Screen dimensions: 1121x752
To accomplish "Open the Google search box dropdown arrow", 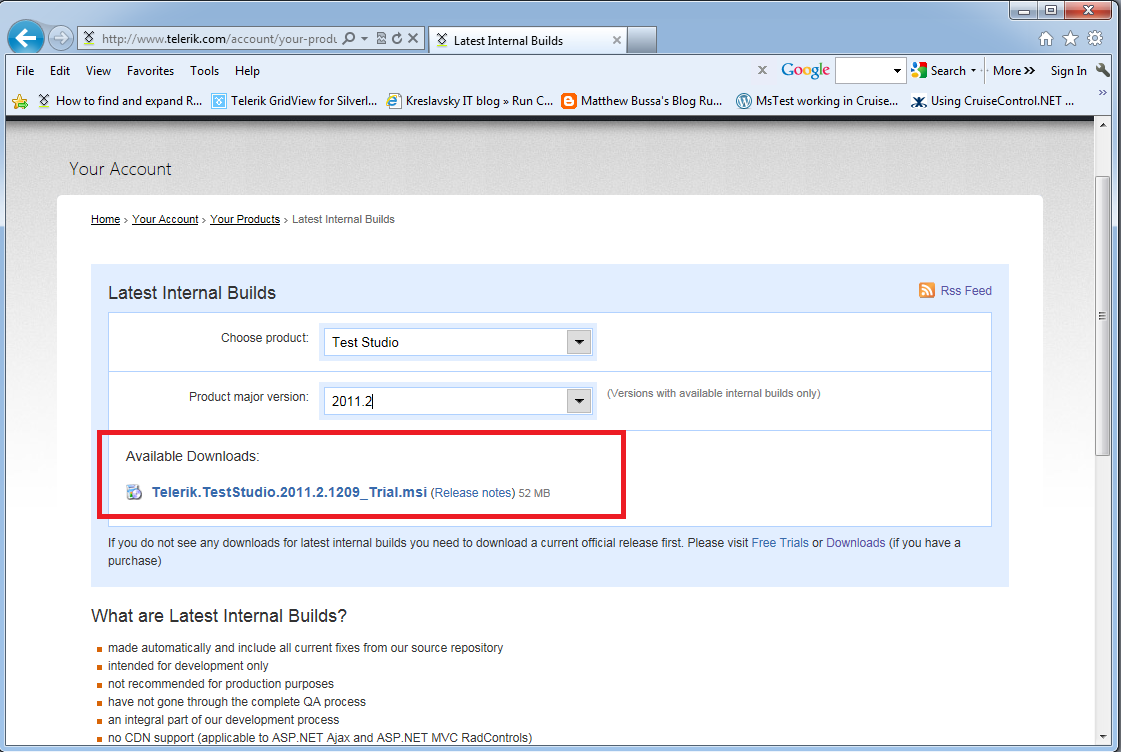I will click(897, 71).
